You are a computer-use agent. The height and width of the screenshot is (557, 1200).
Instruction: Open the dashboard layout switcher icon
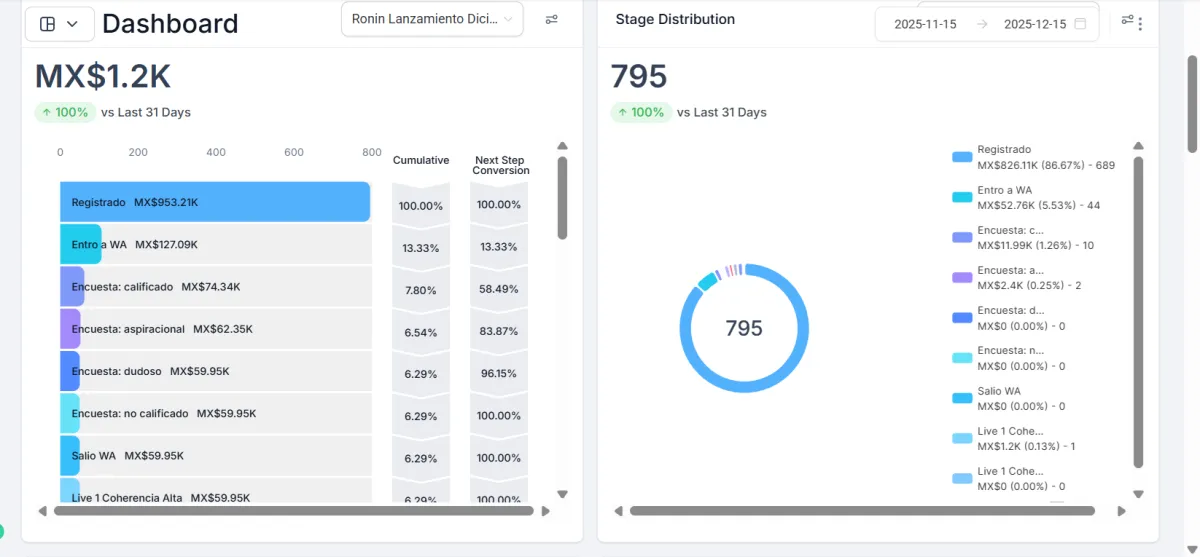point(47,24)
